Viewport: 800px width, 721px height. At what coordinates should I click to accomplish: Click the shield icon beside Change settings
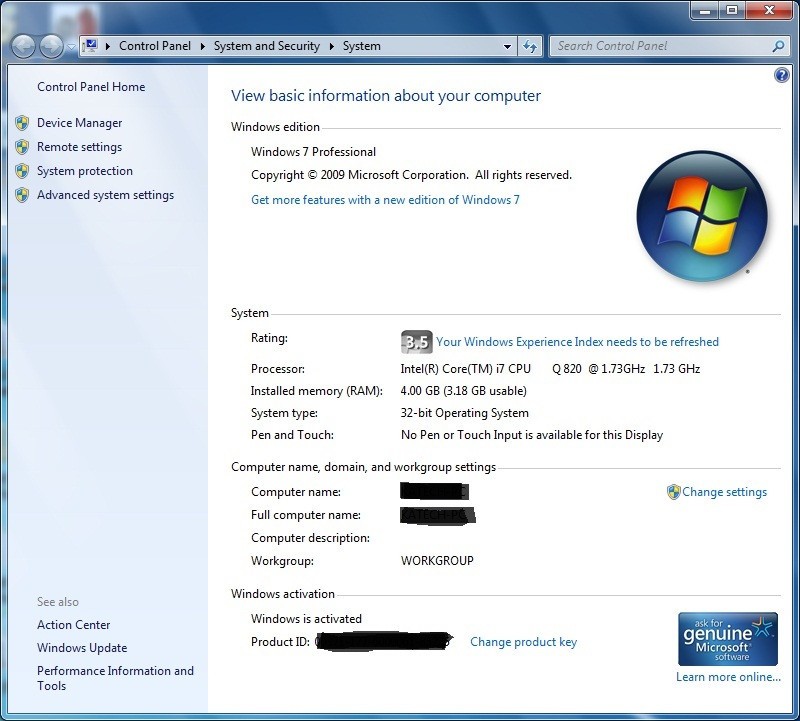click(673, 492)
